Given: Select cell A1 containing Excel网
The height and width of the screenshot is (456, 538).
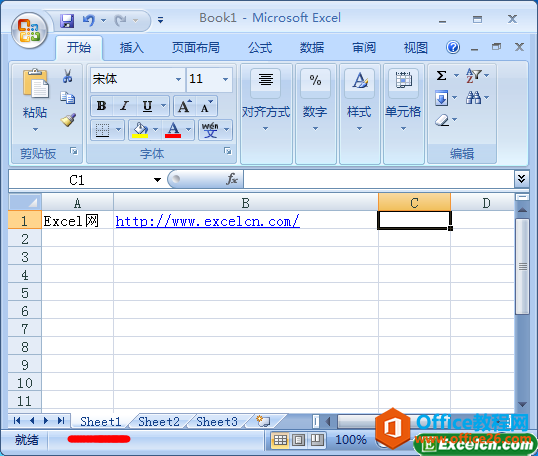Looking at the screenshot, I should [78, 220].
